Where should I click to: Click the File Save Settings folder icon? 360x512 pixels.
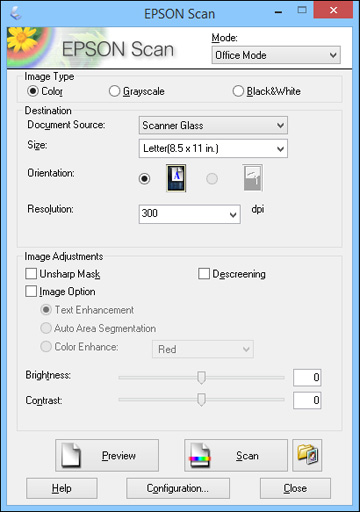click(x=307, y=455)
